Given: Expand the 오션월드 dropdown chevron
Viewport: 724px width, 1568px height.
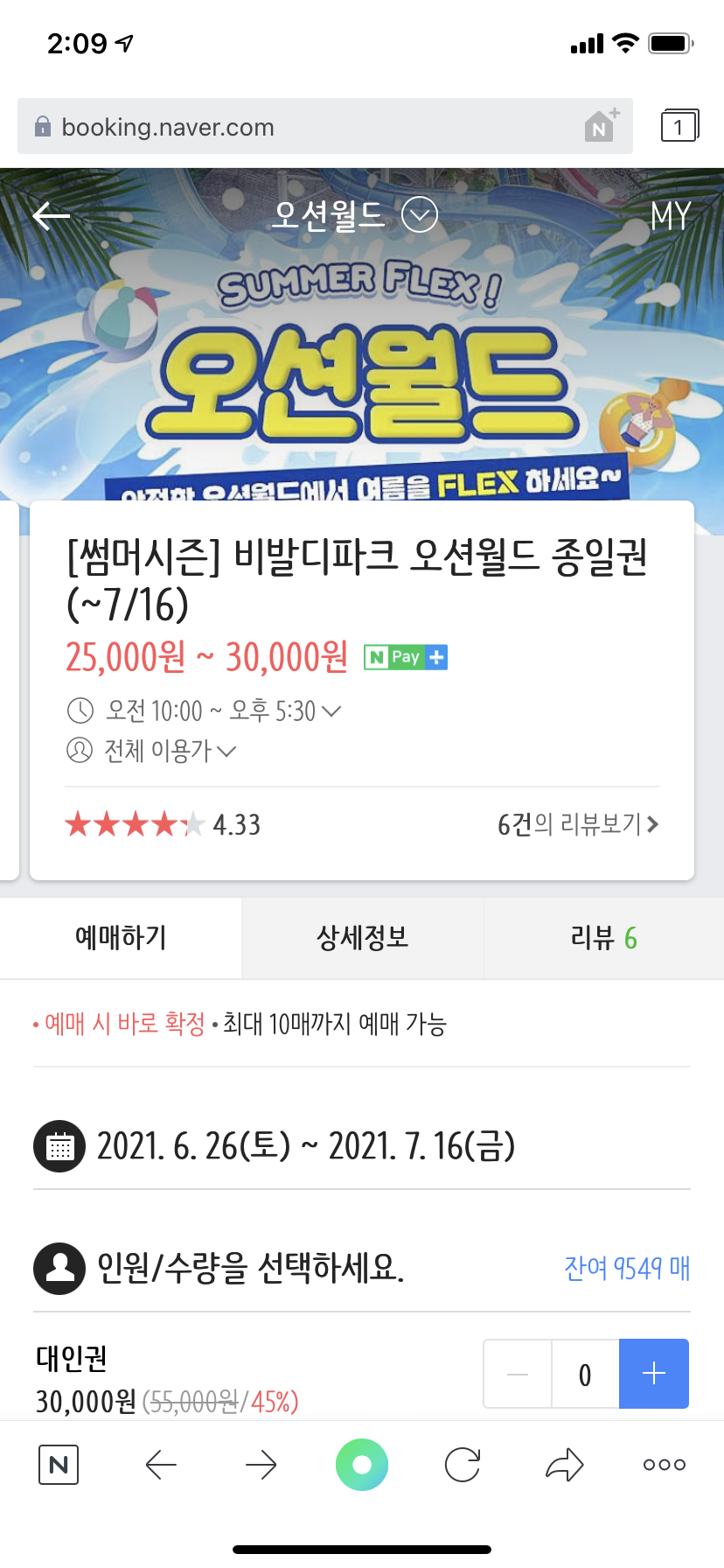Looking at the screenshot, I should pyautogui.click(x=420, y=214).
